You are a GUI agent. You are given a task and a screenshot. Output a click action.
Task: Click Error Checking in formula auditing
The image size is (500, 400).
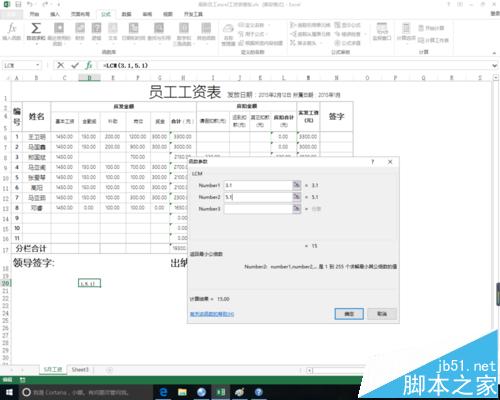coord(348,34)
